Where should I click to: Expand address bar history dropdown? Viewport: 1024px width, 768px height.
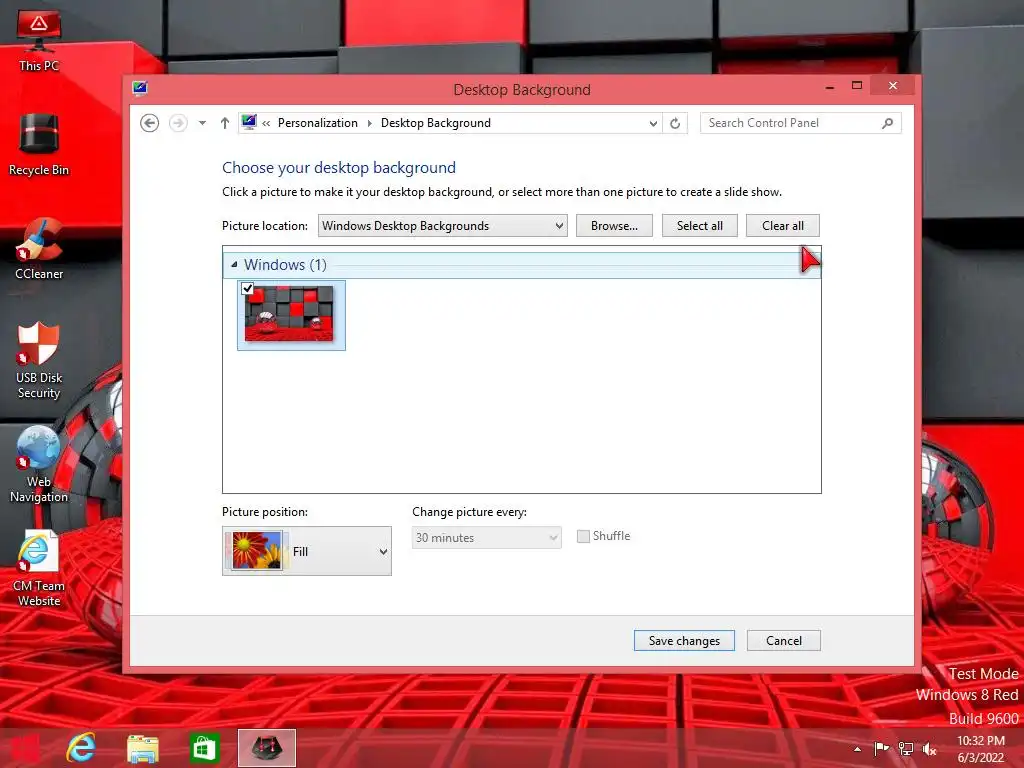(x=653, y=123)
